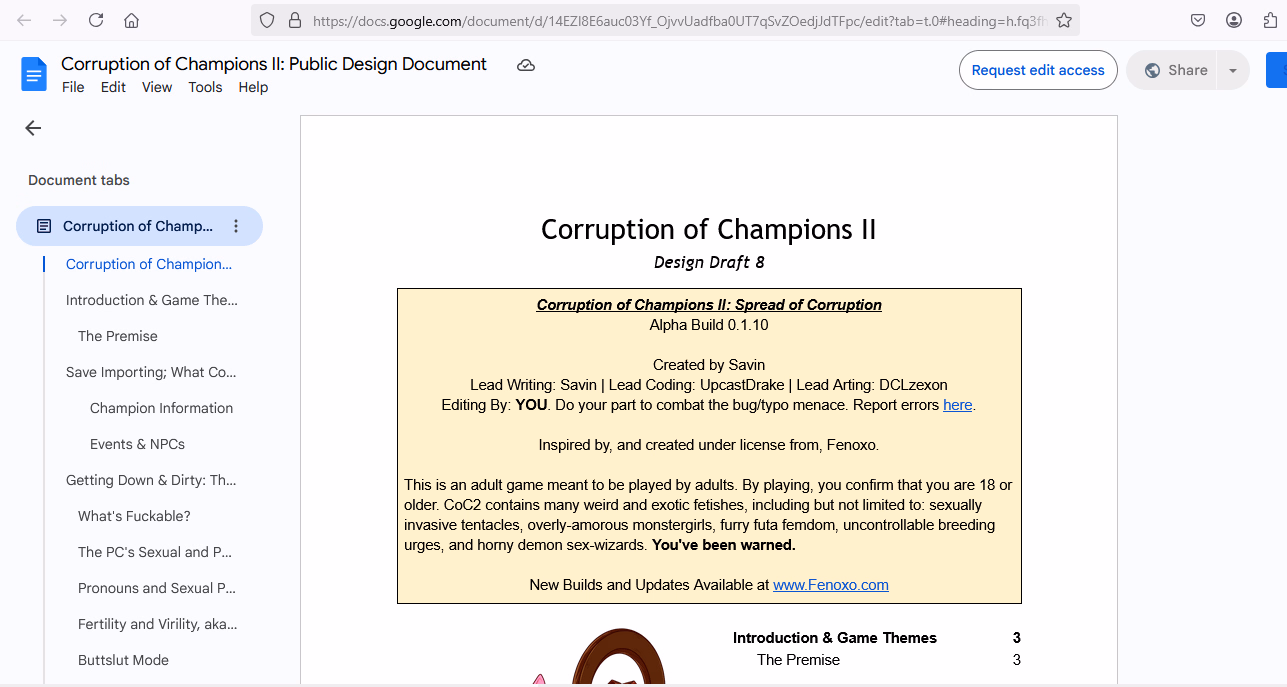Open the File menu
The width and height of the screenshot is (1287, 687).
coord(73,87)
